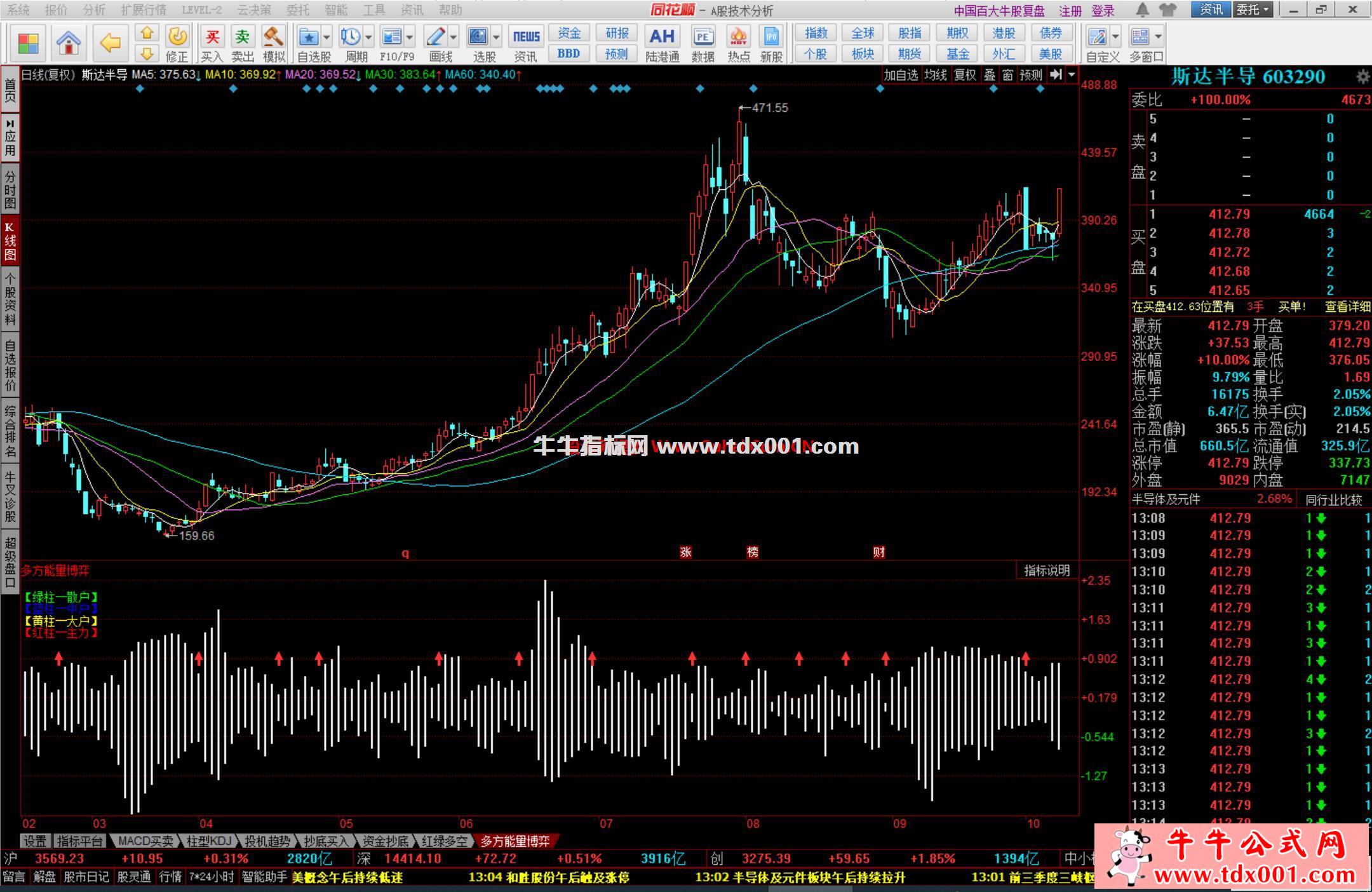
Task: Expand the F10/F9 dropdown arrow
Action: pyautogui.click(x=410, y=37)
